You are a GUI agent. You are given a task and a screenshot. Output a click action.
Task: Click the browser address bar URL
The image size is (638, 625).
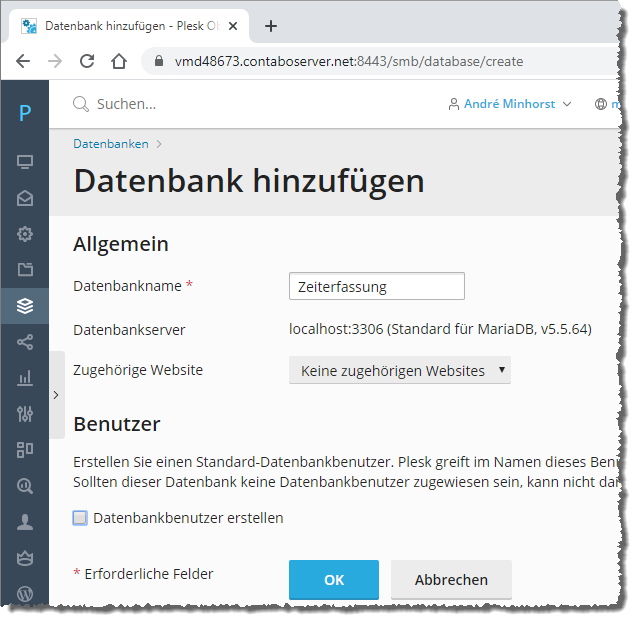[349, 61]
